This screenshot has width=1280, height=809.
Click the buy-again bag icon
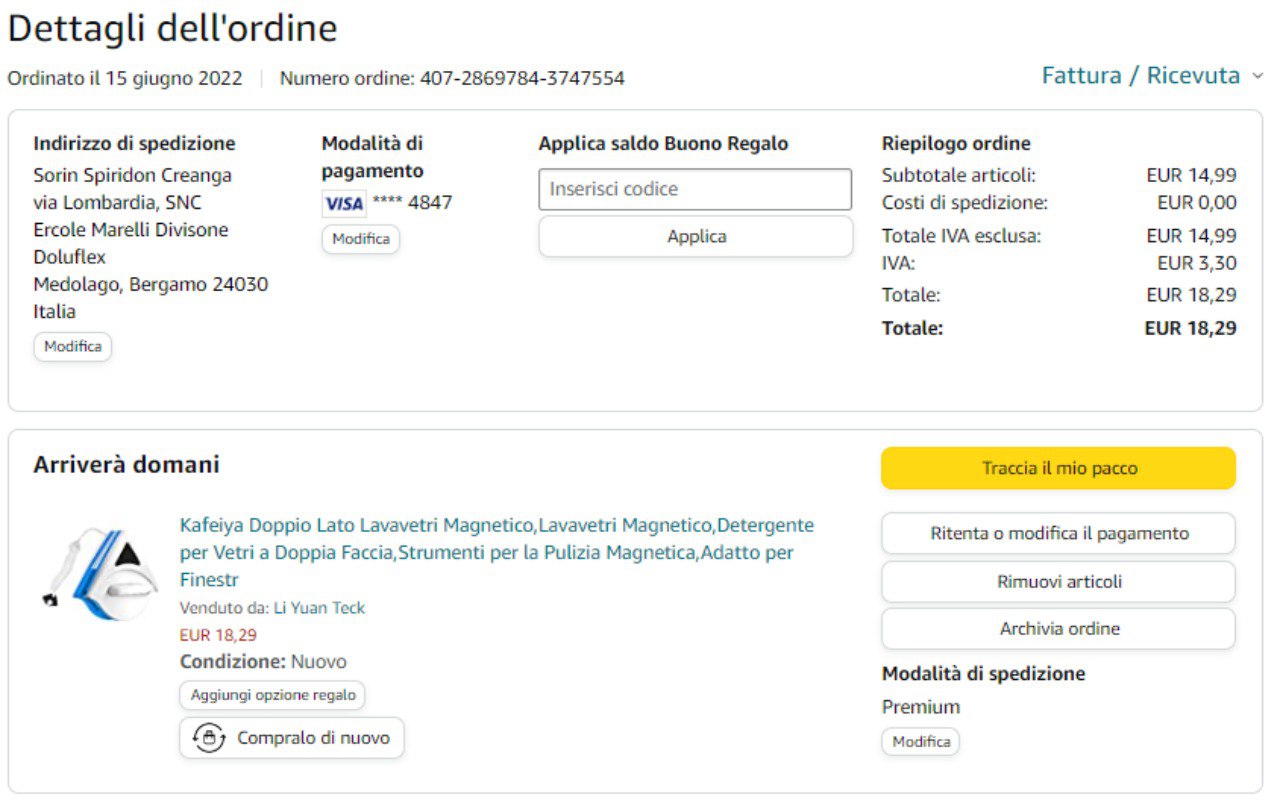pos(208,739)
